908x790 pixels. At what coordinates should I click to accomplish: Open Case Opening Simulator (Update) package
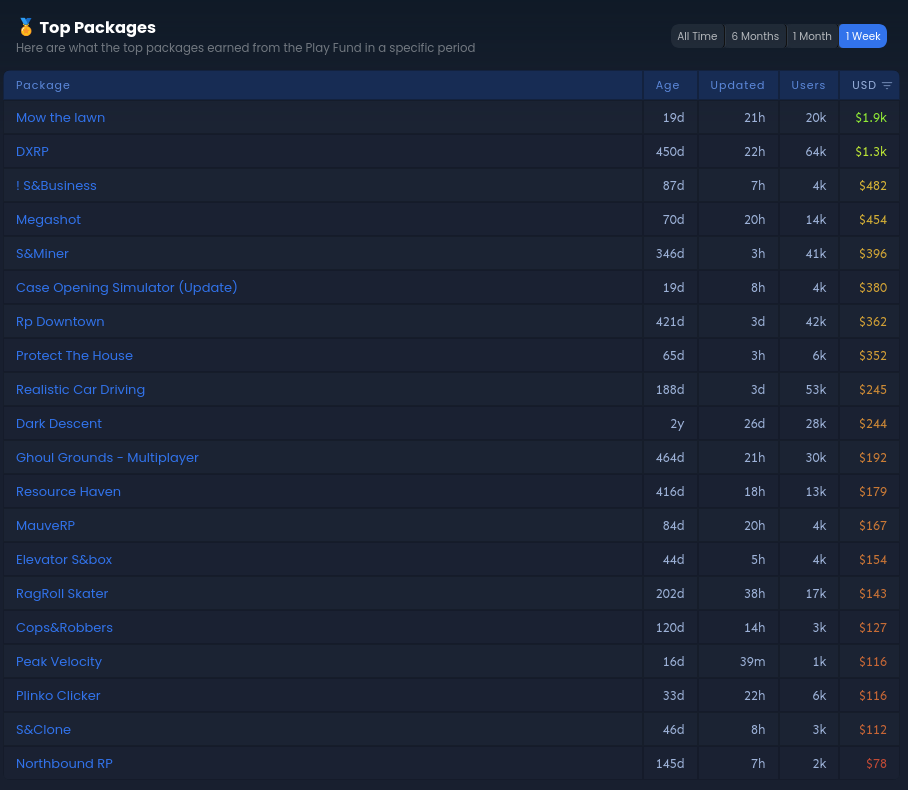(126, 287)
